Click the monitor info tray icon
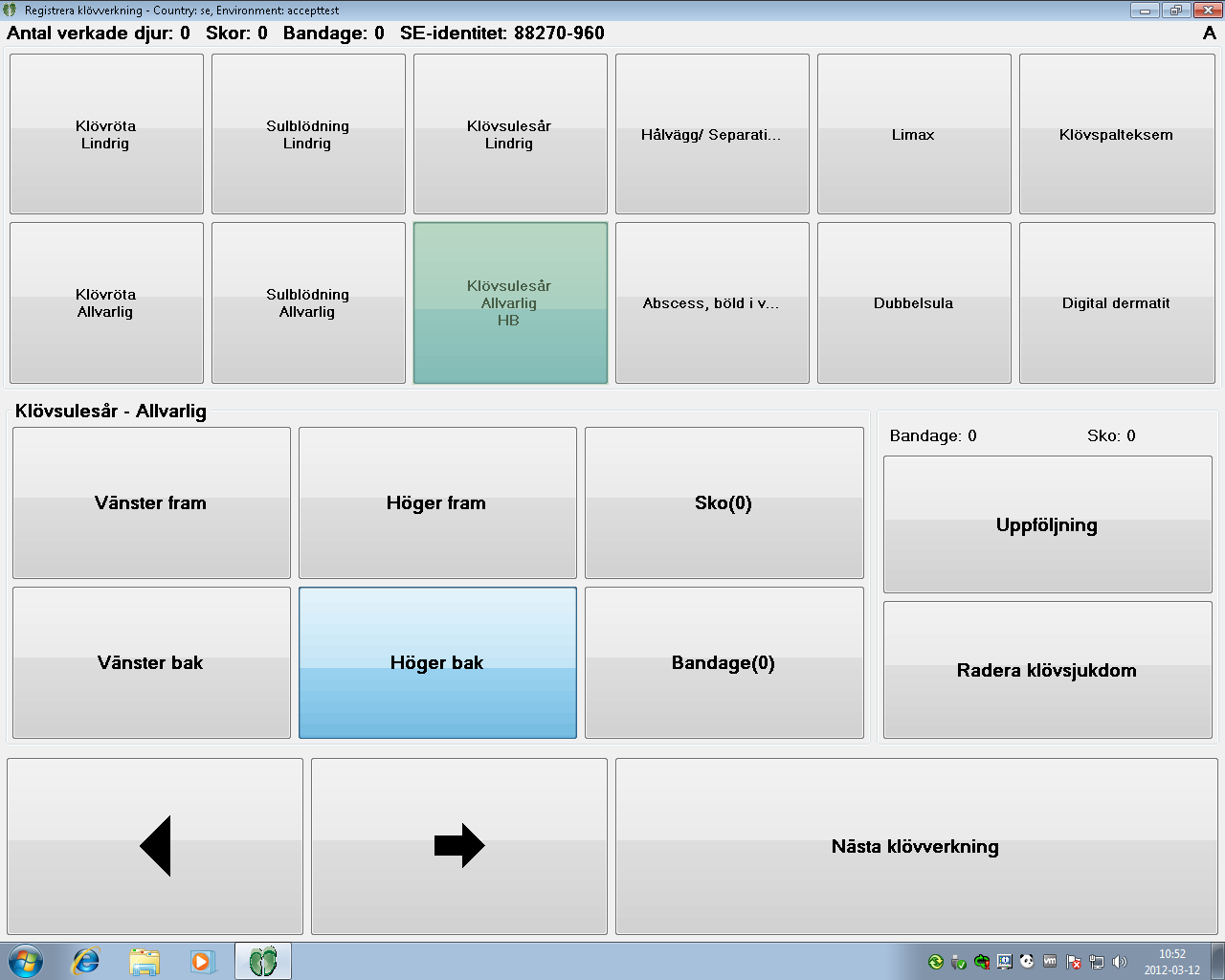The height and width of the screenshot is (980, 1225). tap(1005, 962)
